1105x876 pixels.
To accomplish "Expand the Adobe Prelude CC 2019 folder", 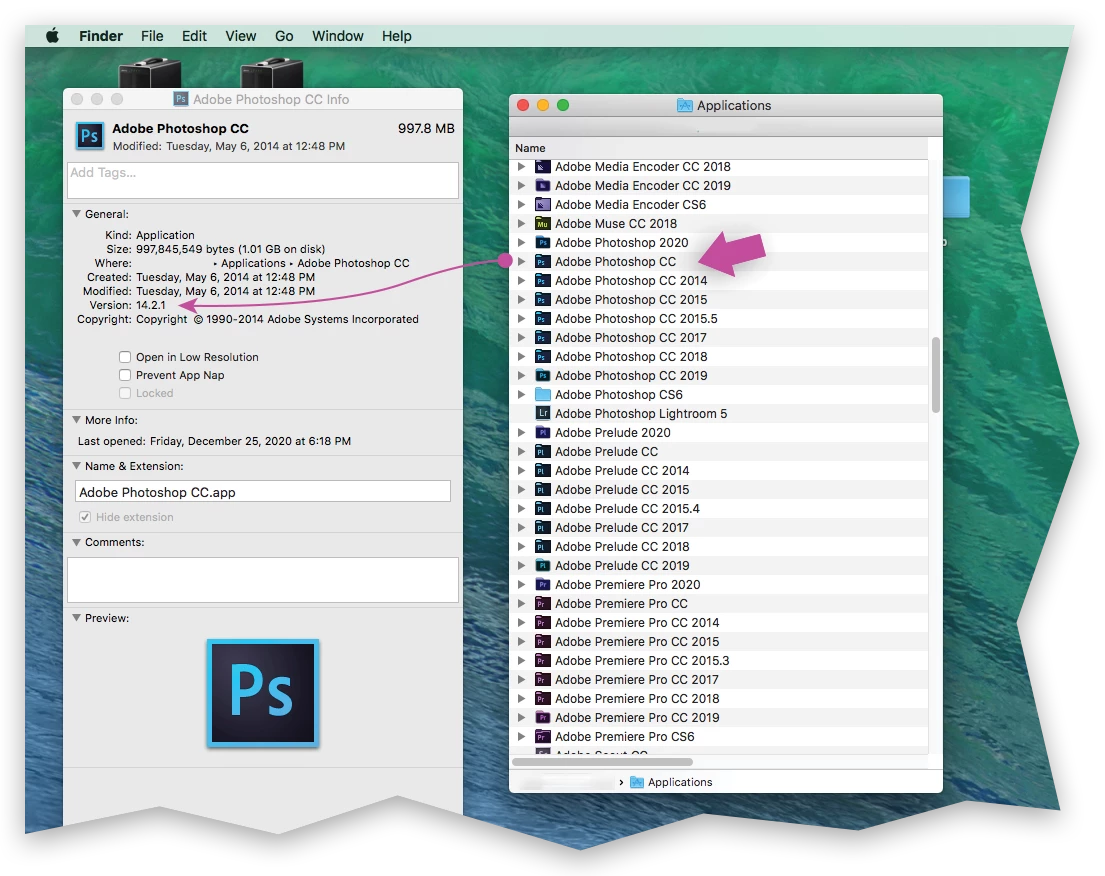I will pyautogui.click(x=521, y=565).
